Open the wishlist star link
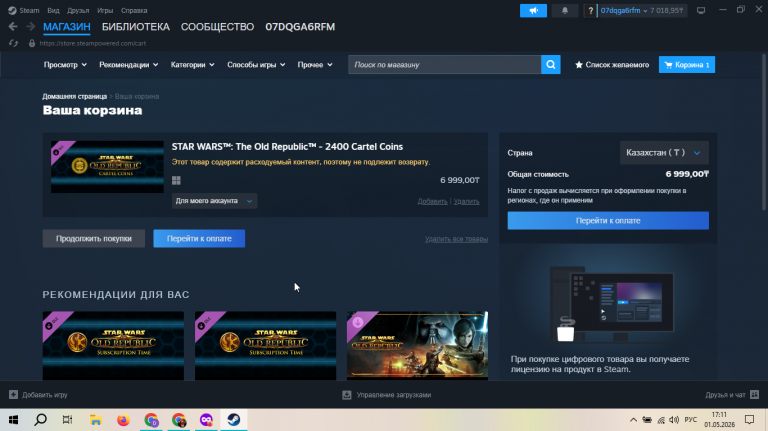The width and height of the screenshot is (768, 431). [612, 65]
